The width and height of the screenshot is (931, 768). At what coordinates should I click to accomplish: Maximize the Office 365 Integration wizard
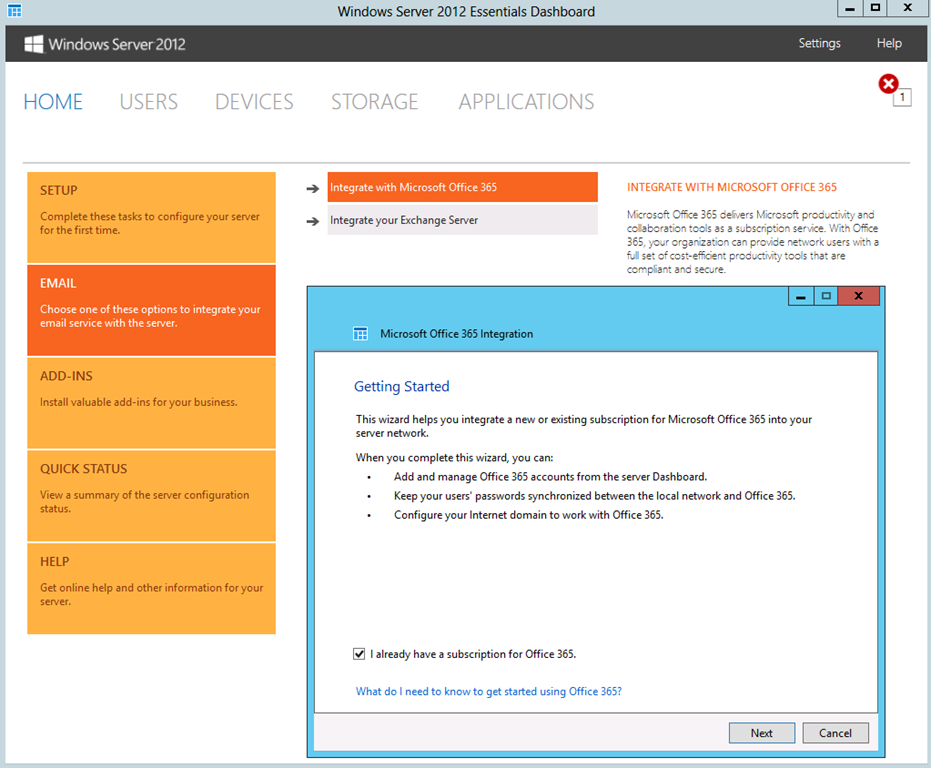click(x=826, y=296)
